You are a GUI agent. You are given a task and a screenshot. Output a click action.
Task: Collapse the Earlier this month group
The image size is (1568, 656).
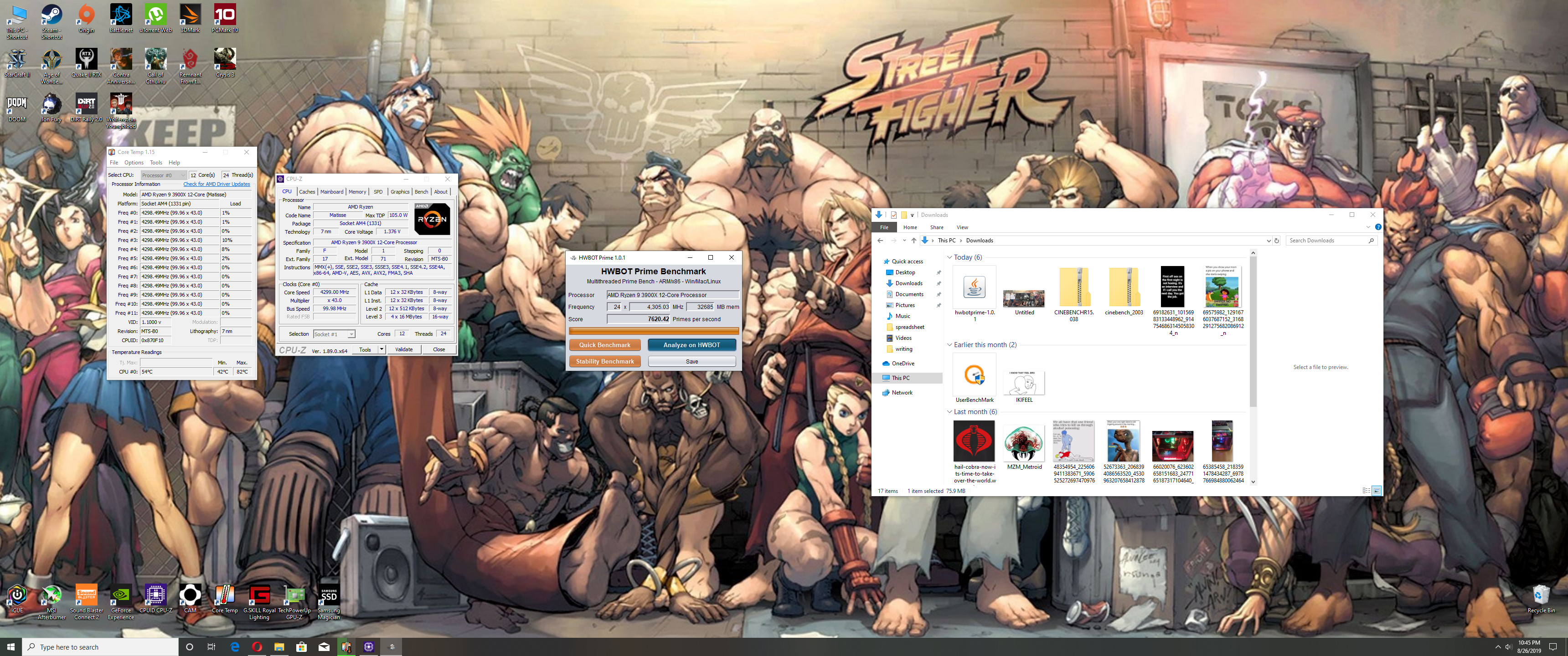click(949, 345)
